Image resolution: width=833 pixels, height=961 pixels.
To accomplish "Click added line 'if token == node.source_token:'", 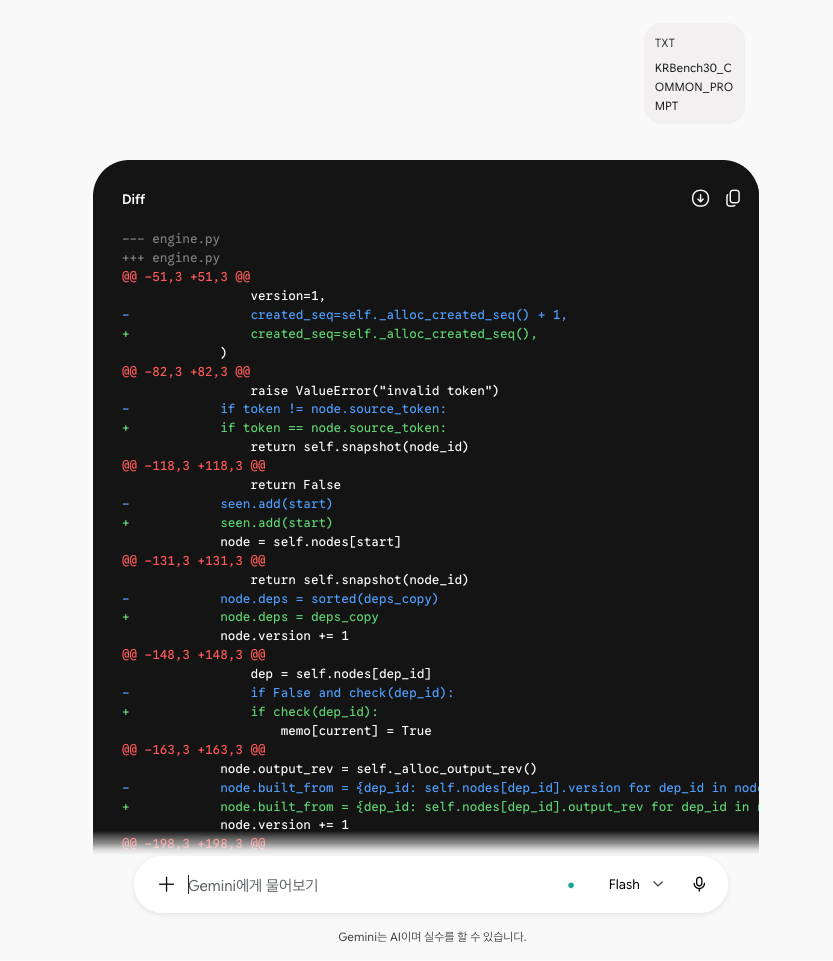I will [333, 428].
